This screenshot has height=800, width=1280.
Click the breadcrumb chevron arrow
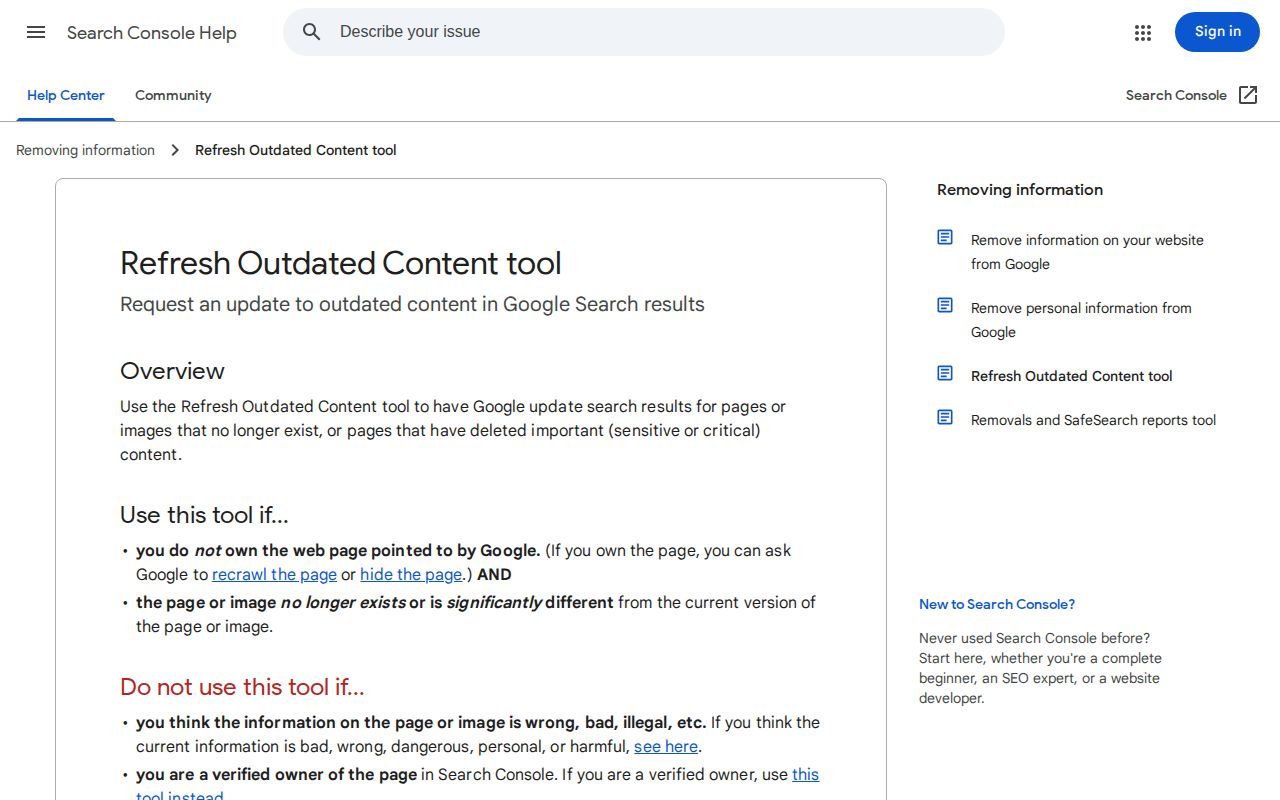click(x=175, y=150)
